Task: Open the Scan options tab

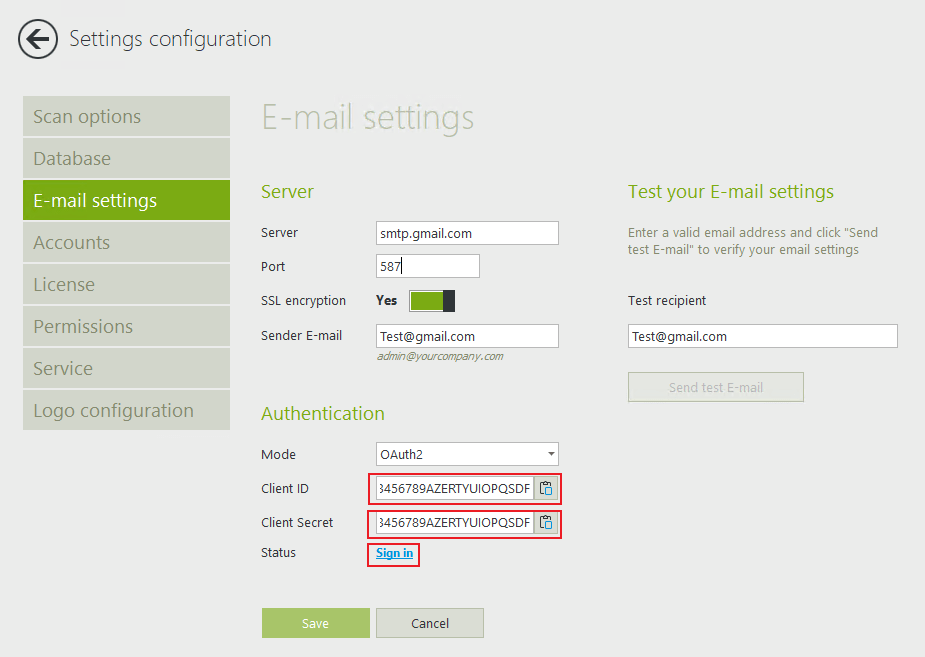Action: [126, 117]
